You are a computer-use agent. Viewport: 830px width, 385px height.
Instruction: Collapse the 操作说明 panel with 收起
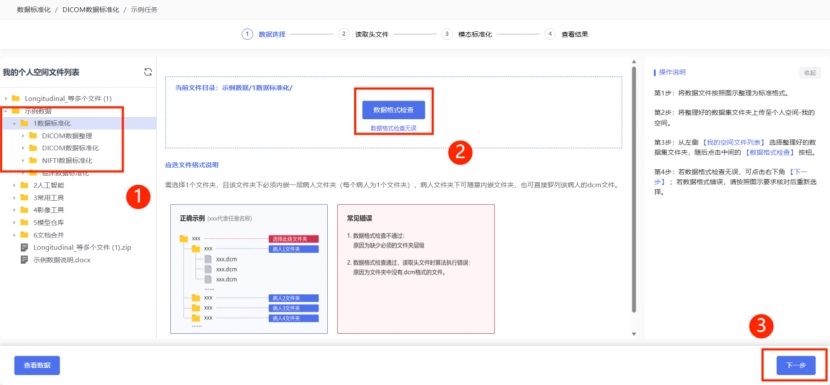[810, 73]
